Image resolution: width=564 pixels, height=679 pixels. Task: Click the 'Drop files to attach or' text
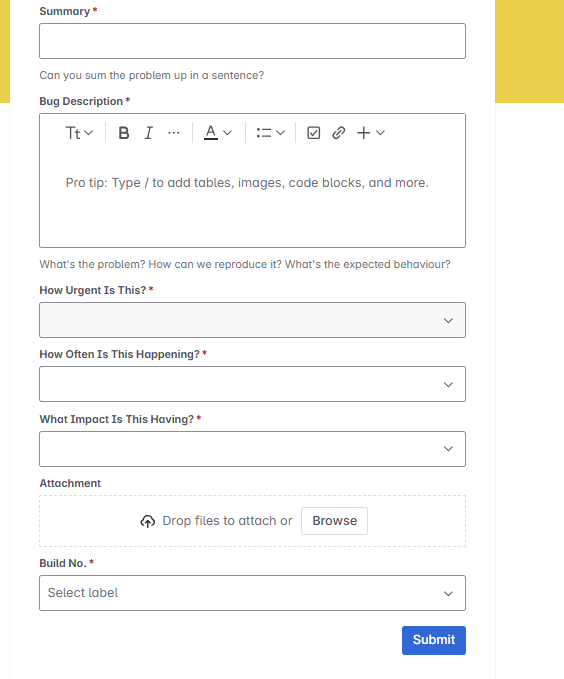click(x=227, y=521)
